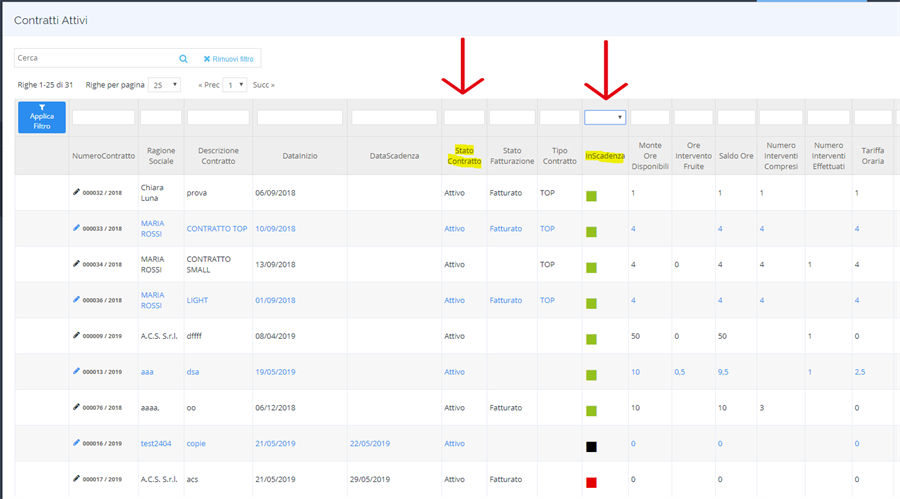Open the page number dropdown

(x=235, y=85)
